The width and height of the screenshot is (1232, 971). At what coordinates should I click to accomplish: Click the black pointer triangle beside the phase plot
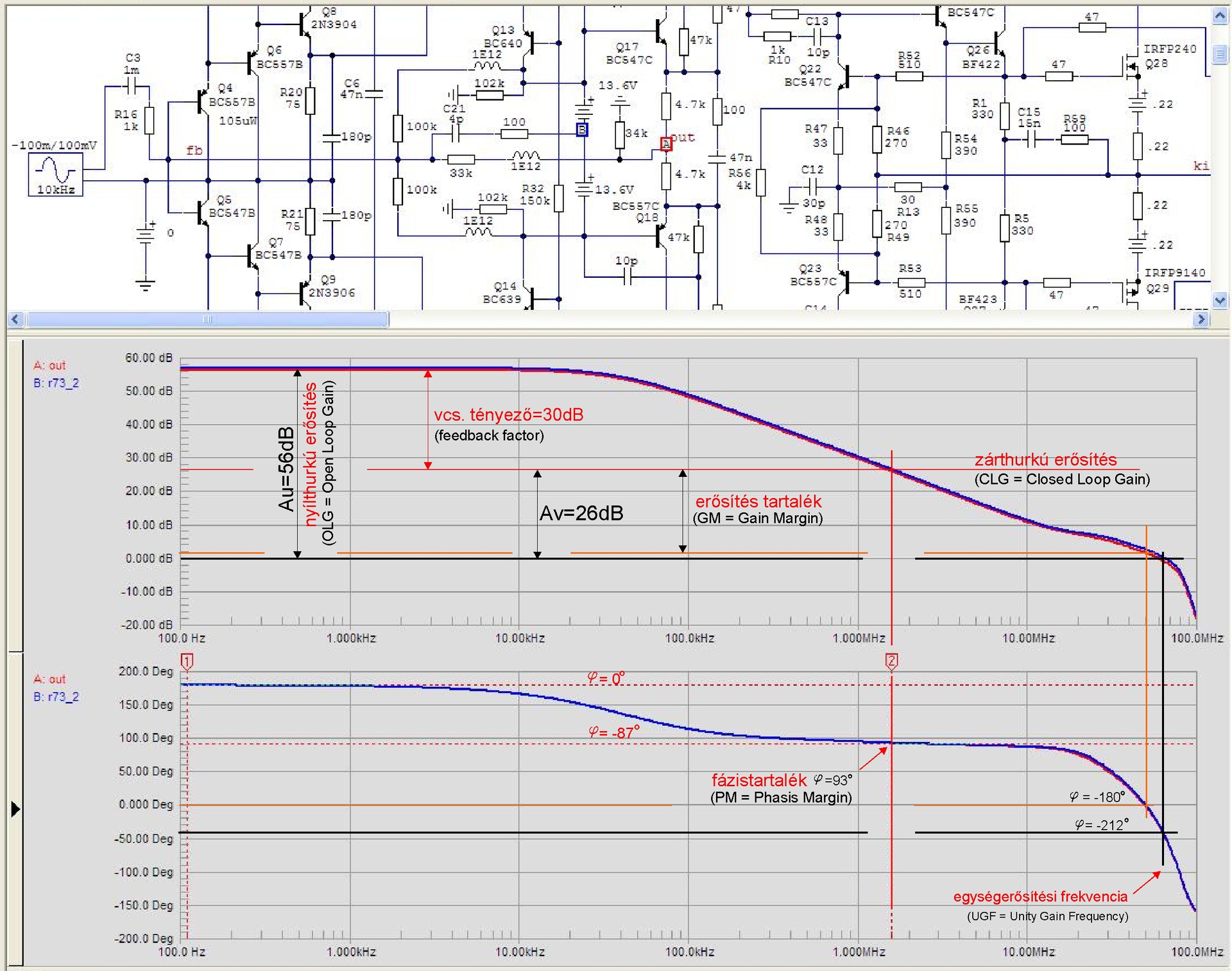pyautogui.click(x=15, y=809)
